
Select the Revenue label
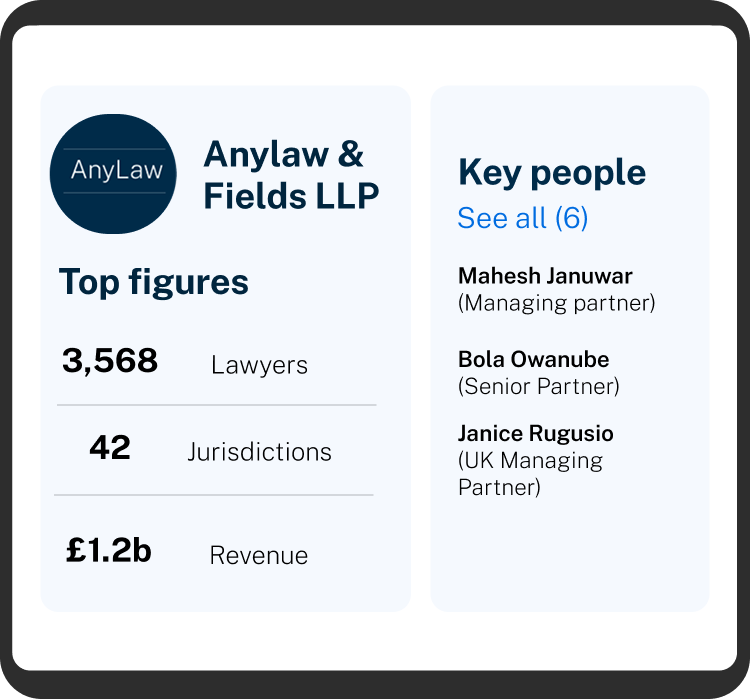tap(258, 556)
